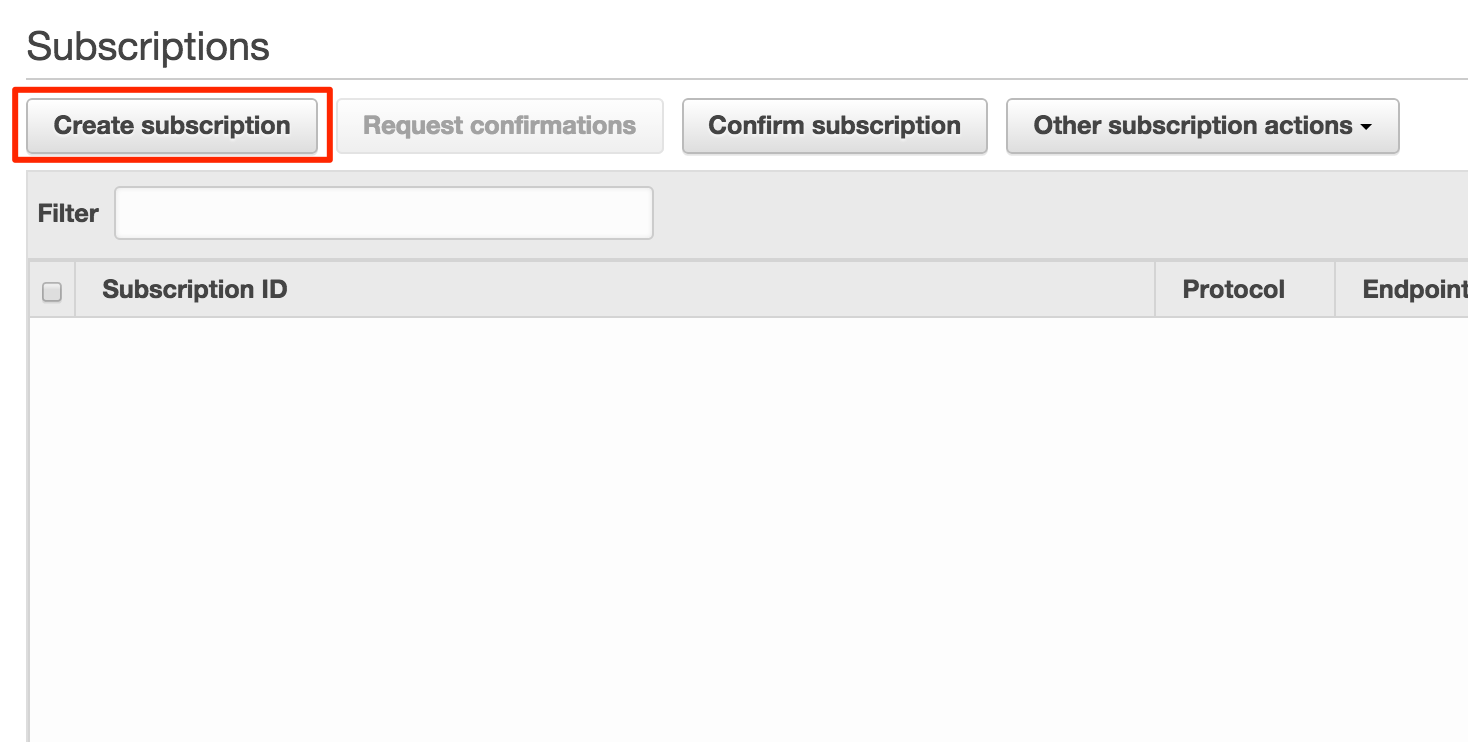Click the Request confirmations button

pos(499,125)
